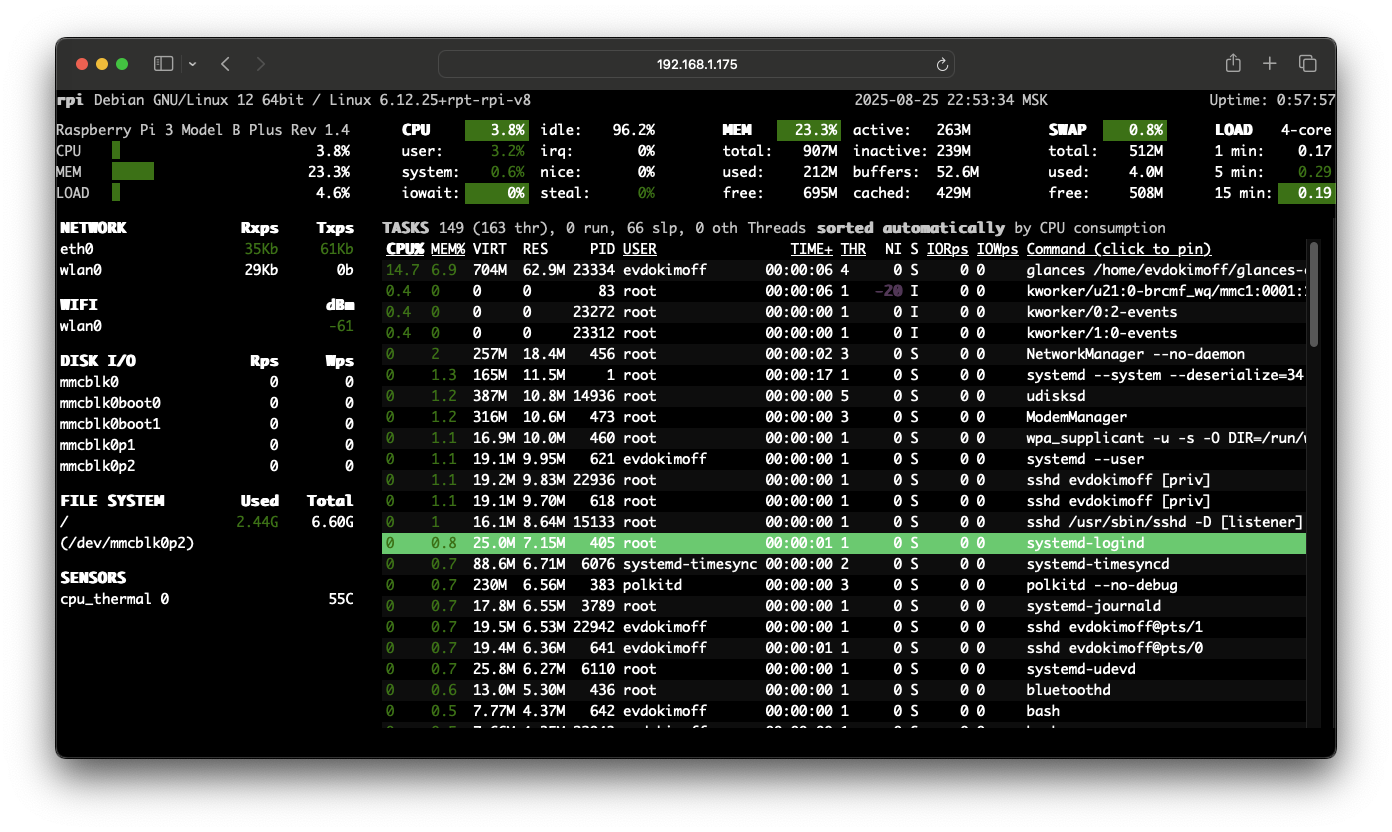Sort processes by the MEM% column header

pyautogui.click(x=448, y=249)
